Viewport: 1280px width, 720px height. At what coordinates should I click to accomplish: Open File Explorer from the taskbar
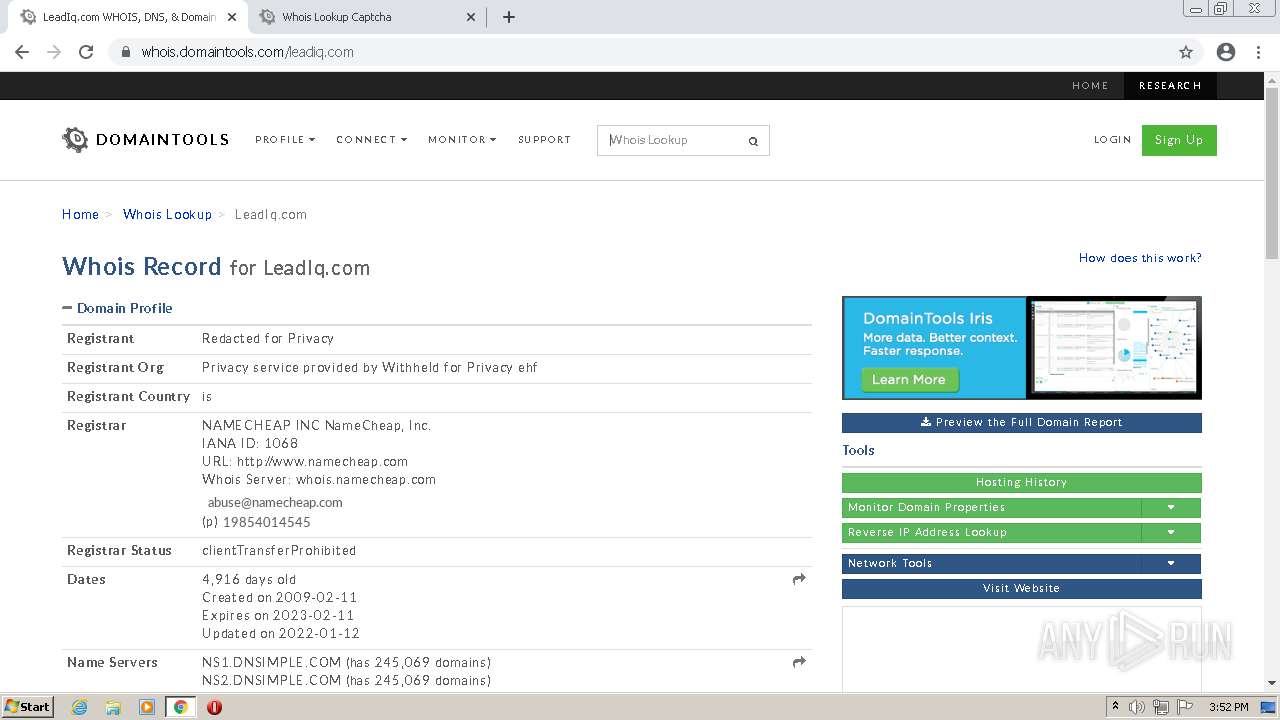(113, 707)
